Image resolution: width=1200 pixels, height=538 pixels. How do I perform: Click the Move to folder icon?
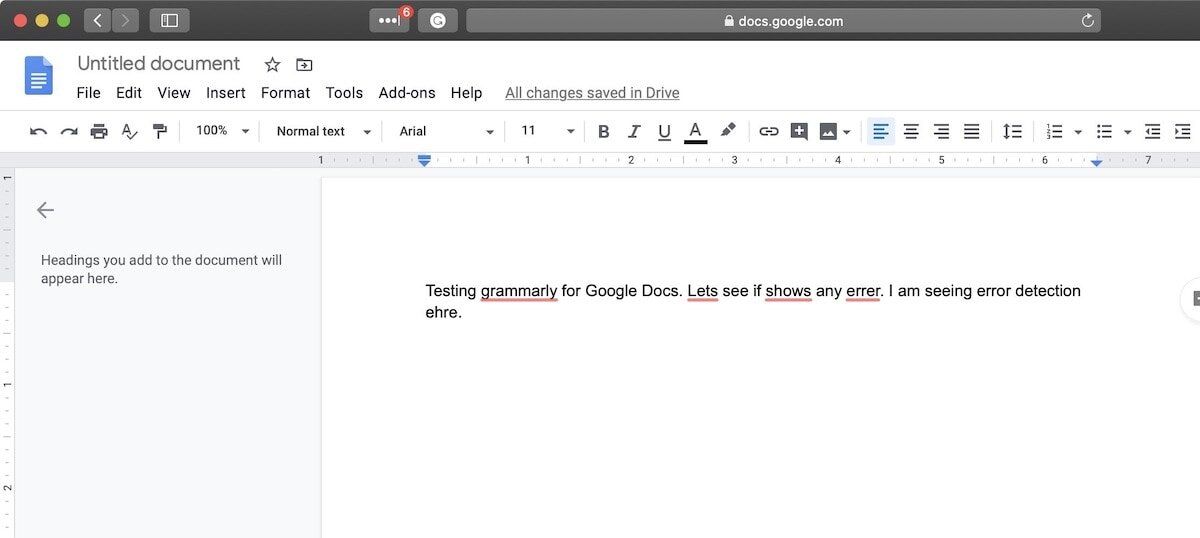(304, 65)
